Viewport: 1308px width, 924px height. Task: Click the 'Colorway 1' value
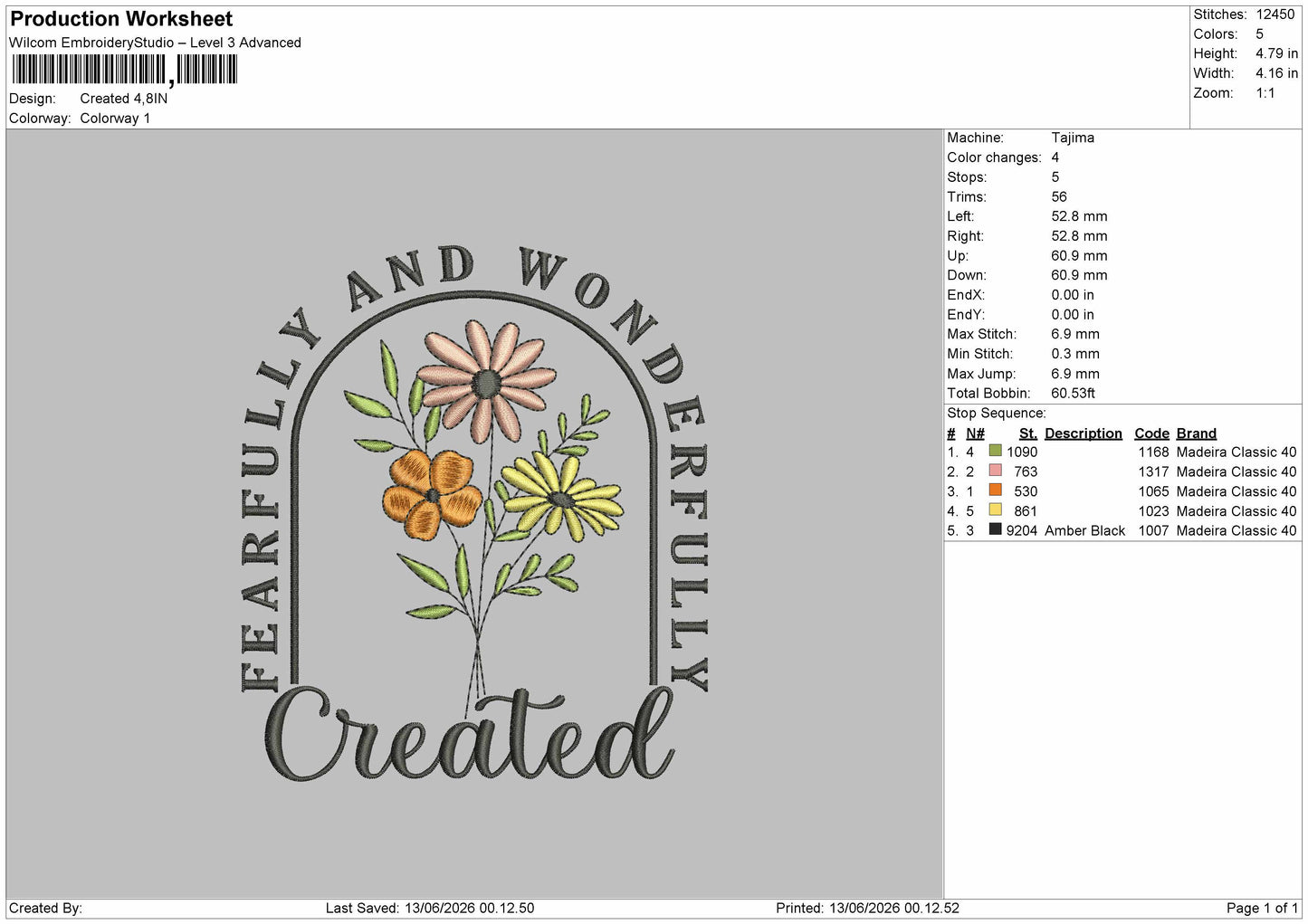click(115, 119)
